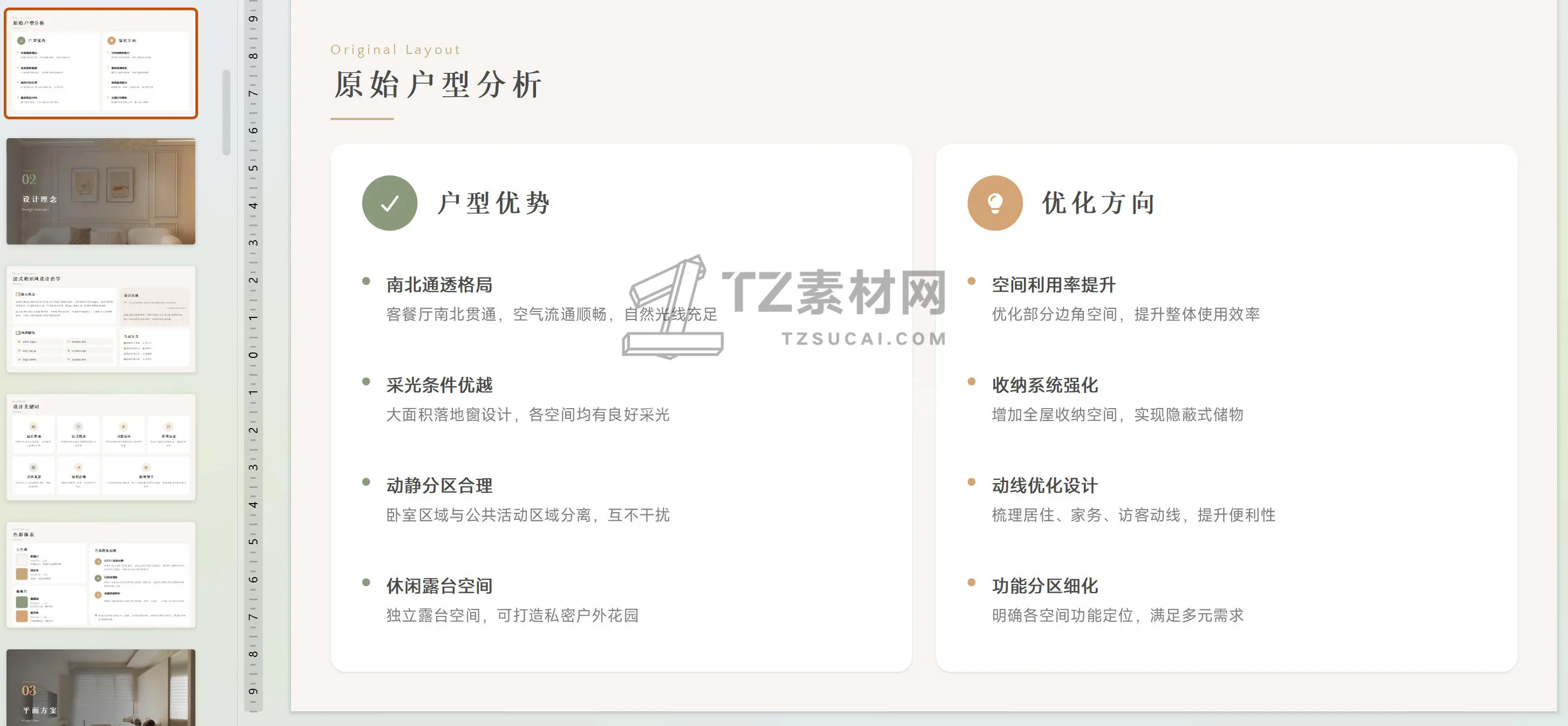Click green bullet beside 南北通透格局
The height and width of the screenshot is (726, 1568).
[x=366, y=281]
